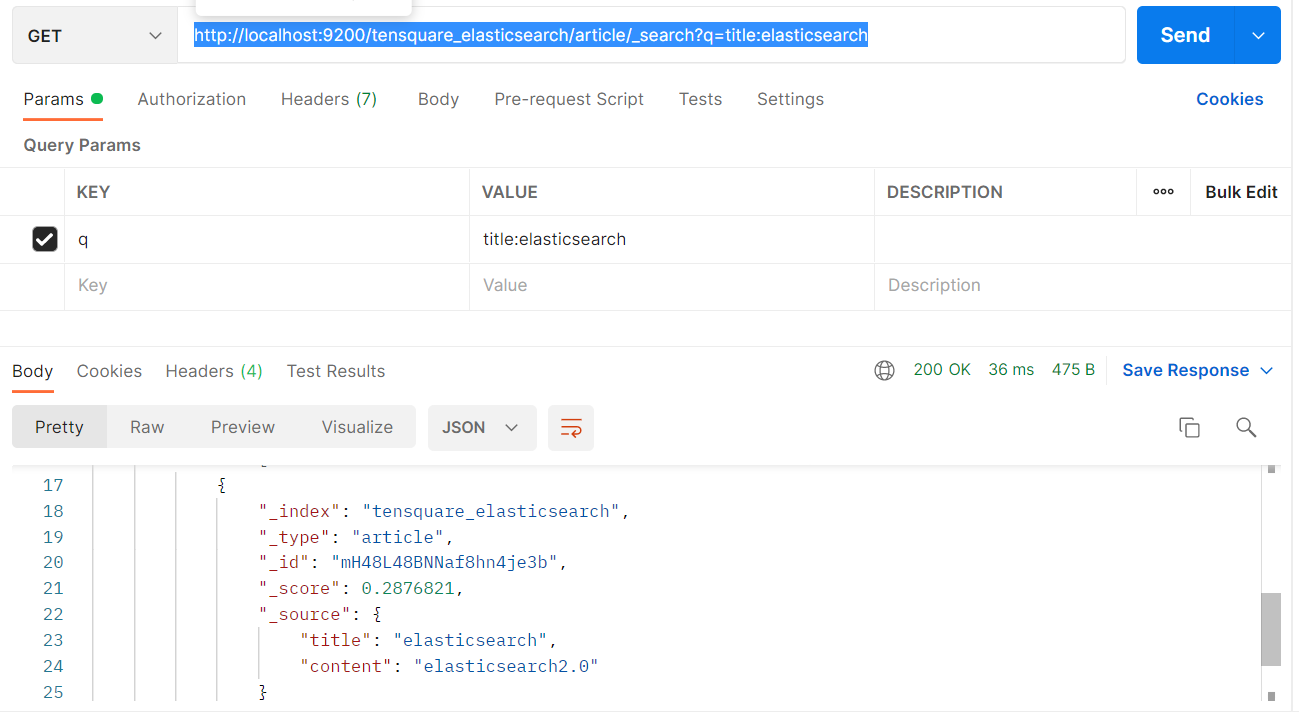Toggle line wrap icon in response toolbar

pos(571,428)
